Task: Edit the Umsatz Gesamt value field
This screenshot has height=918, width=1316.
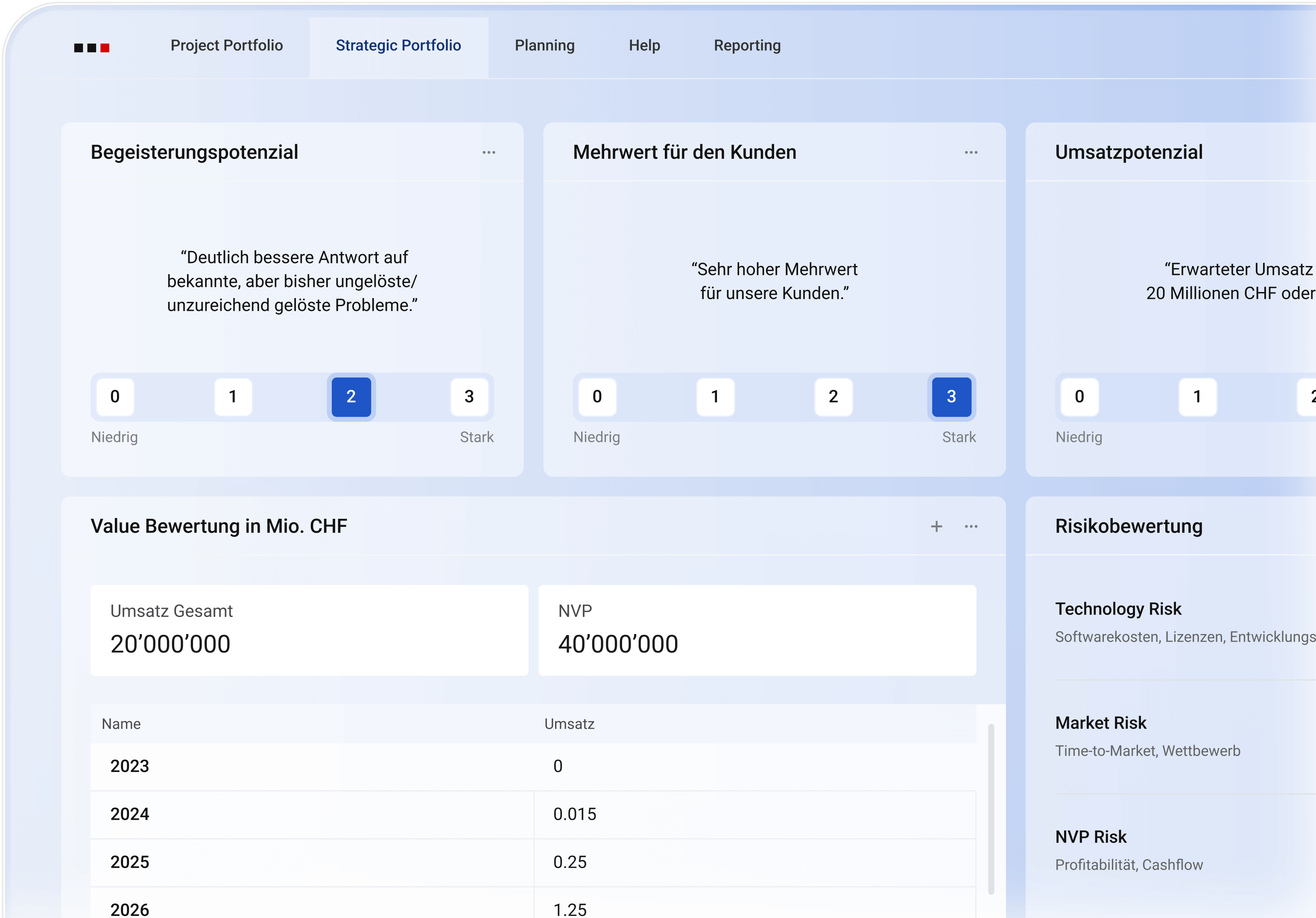Action: 310,630
